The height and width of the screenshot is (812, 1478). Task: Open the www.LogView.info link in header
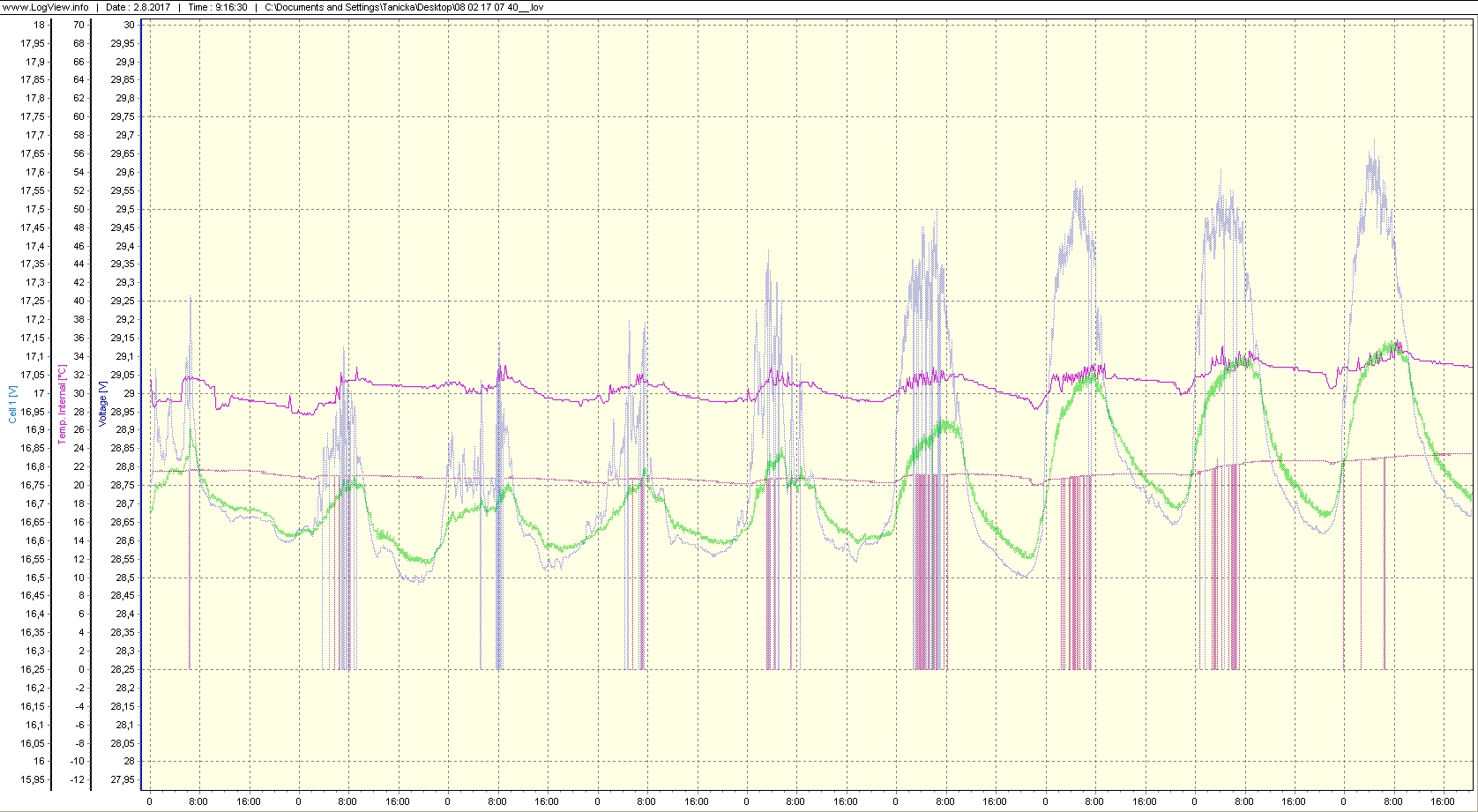point(45,7)
